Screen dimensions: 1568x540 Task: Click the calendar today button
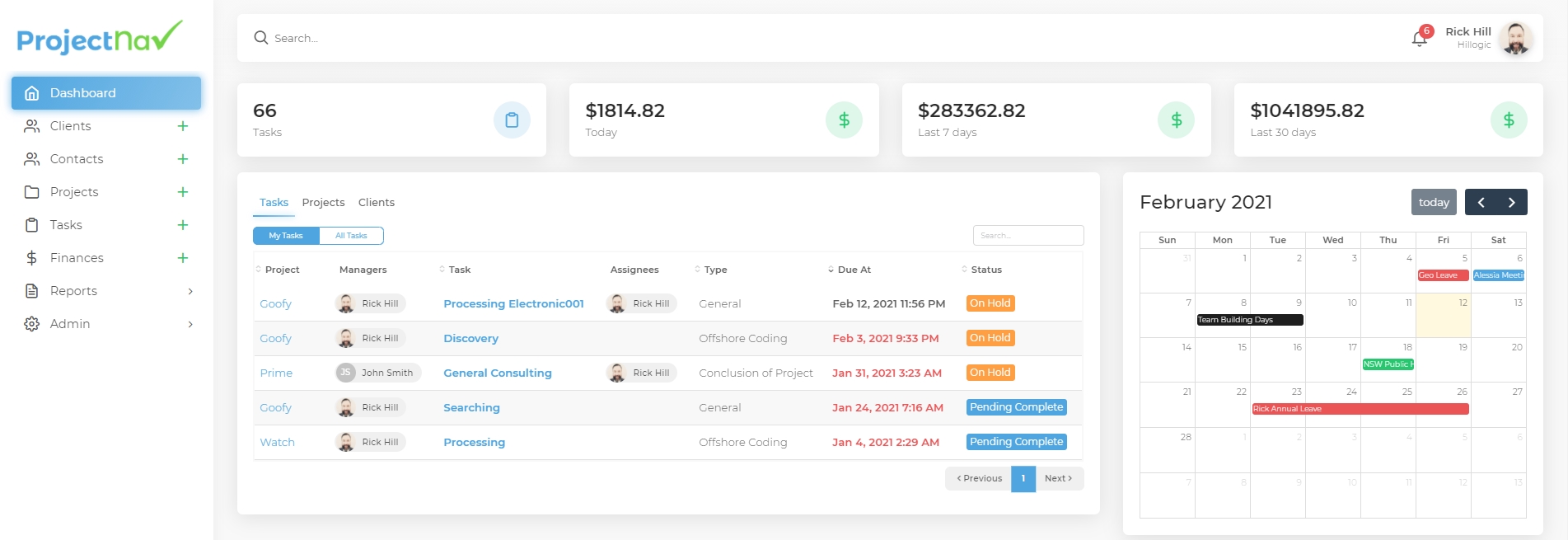tap(1434, 202)
